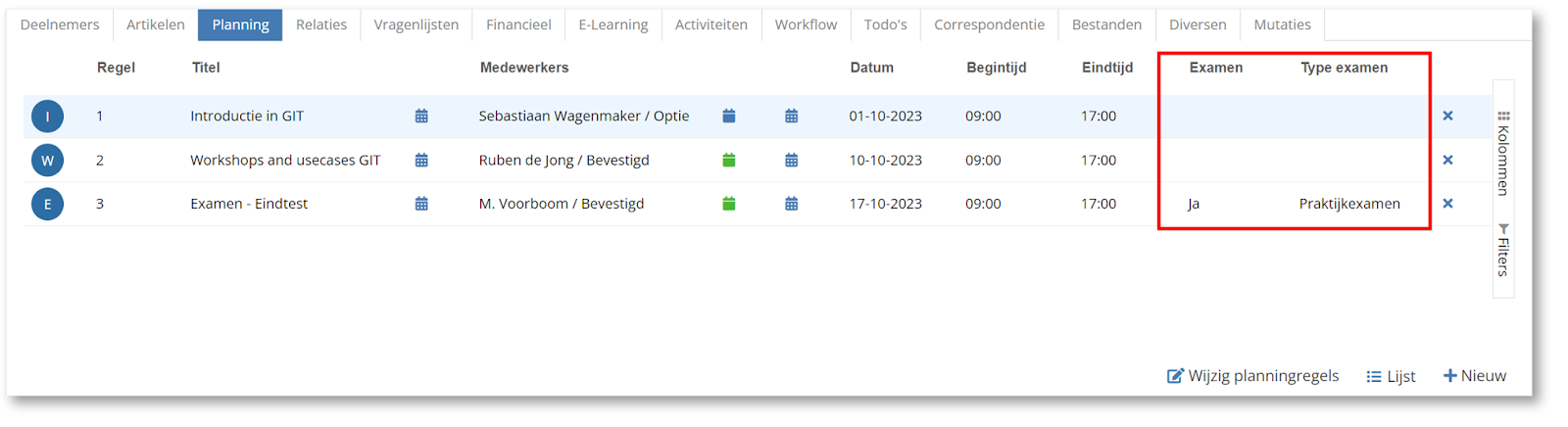This screenshot has height=427, width=1568.
Task: Open the E-Learning tab
Action: tap(612, 24)
